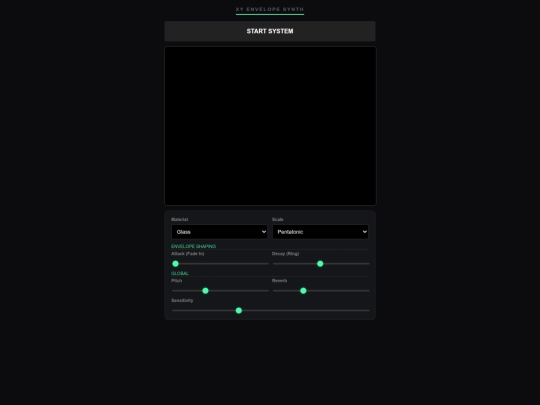
Task: Click the GLOBAL section heading
Action: 180,273
